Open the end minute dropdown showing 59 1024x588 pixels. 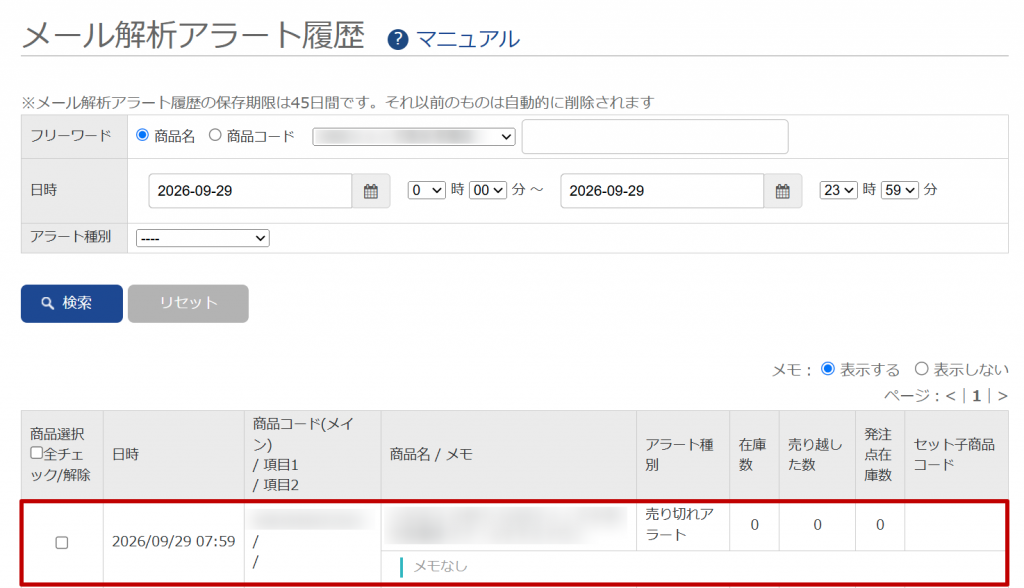pyautogui.click(x=900, y=190)
